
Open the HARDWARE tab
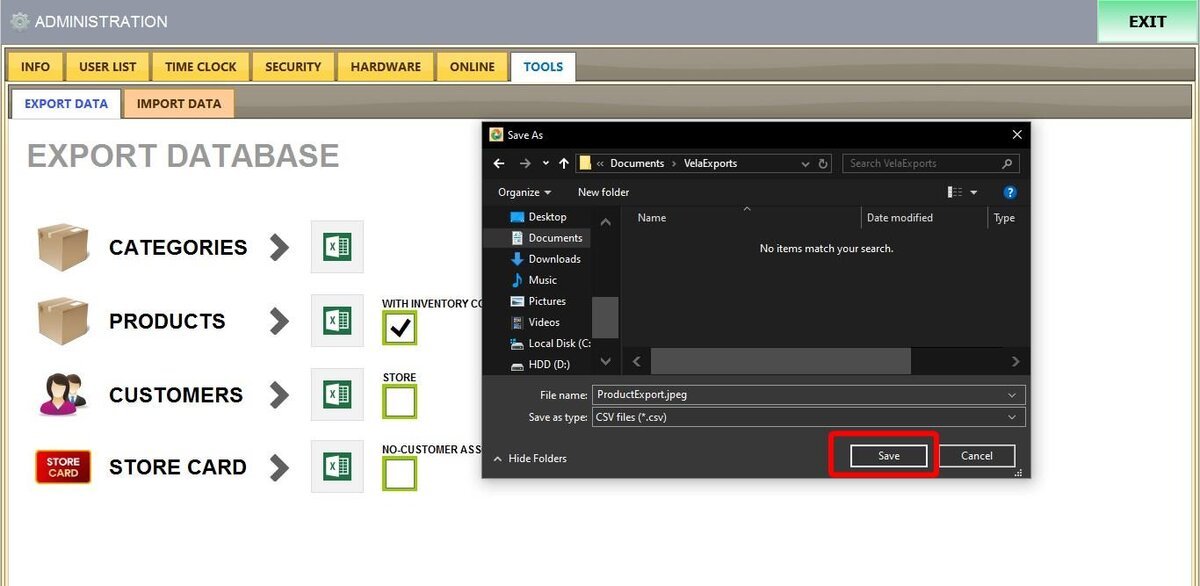coord(386,67)
